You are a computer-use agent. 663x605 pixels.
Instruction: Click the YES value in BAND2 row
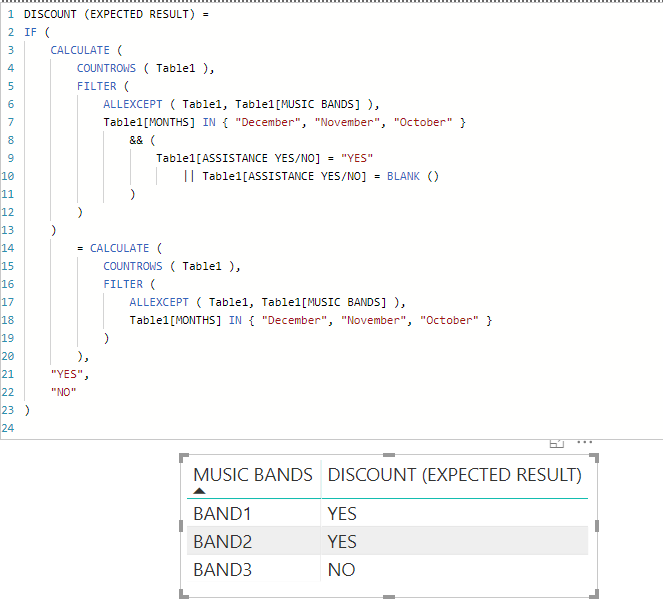[342, 542]
